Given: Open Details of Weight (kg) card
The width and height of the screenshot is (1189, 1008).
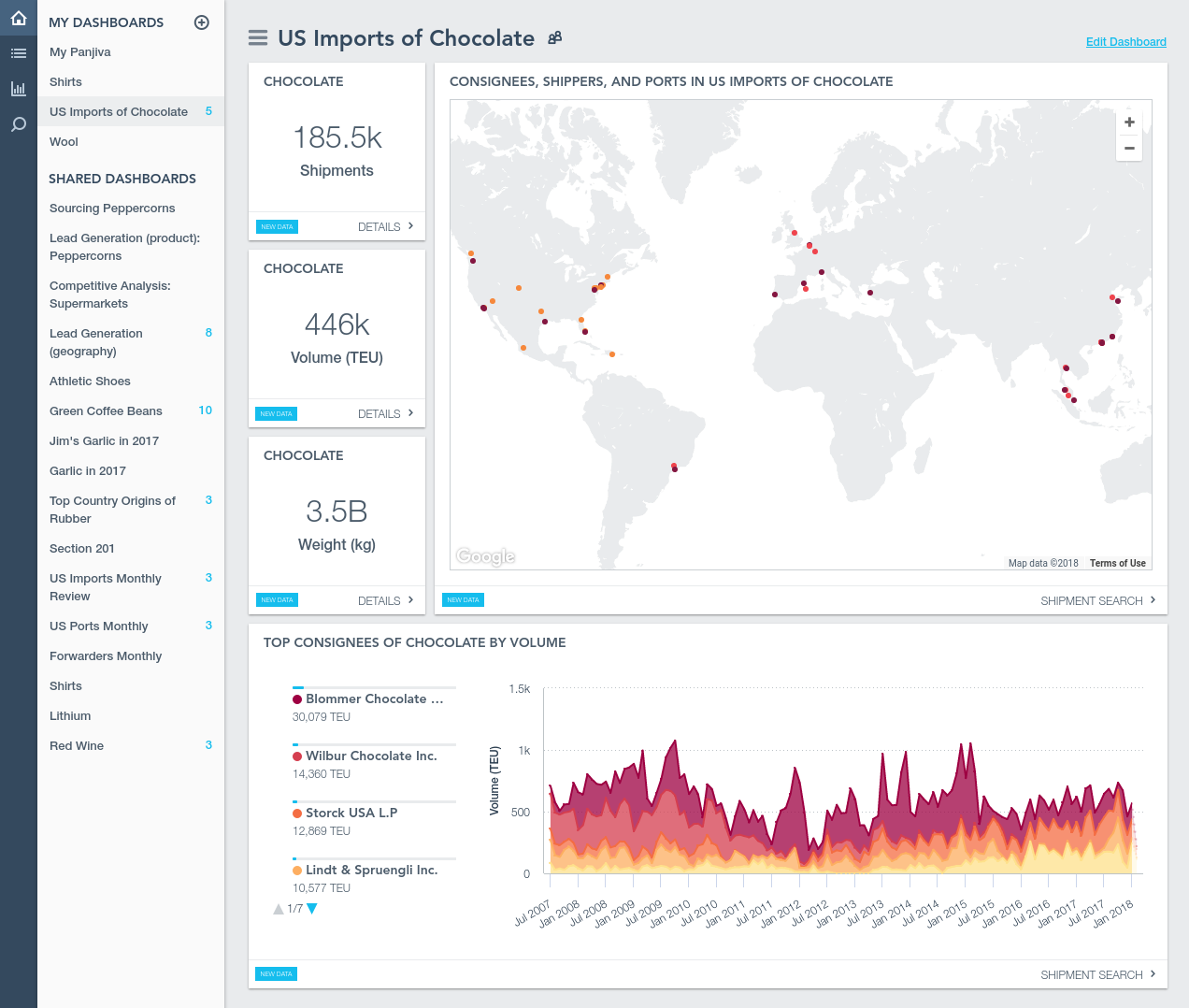Looking at the screenshot, I should click(x=385, y=600).
